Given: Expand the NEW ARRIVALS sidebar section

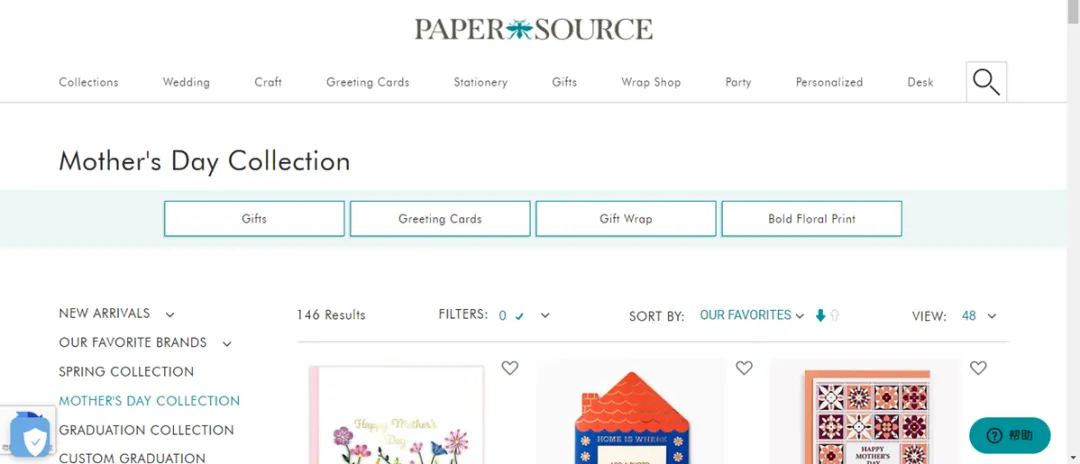Looking at the screenshot, I should (169, 315).
